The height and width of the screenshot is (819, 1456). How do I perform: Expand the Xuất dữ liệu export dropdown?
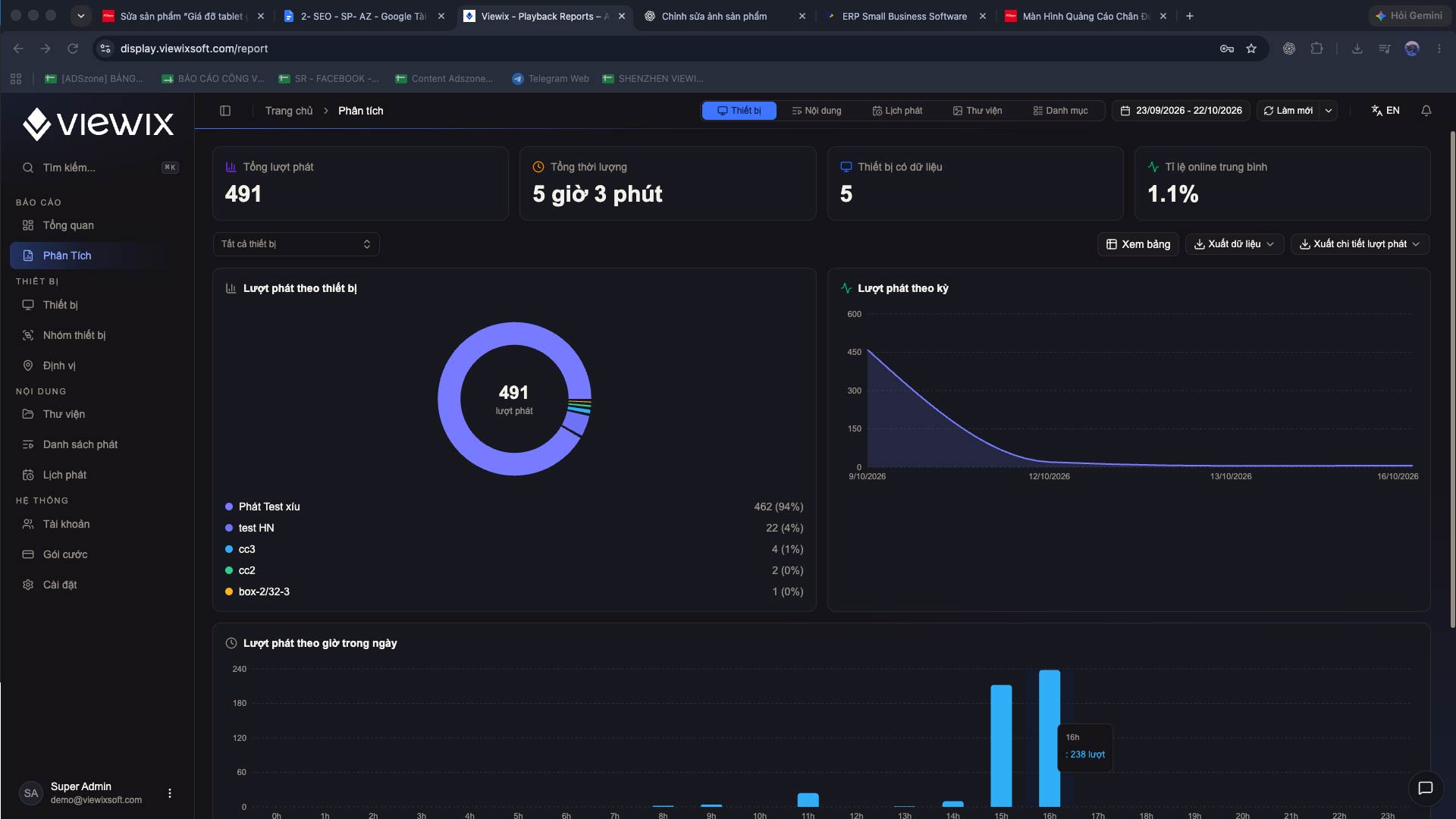point(1234,244)
